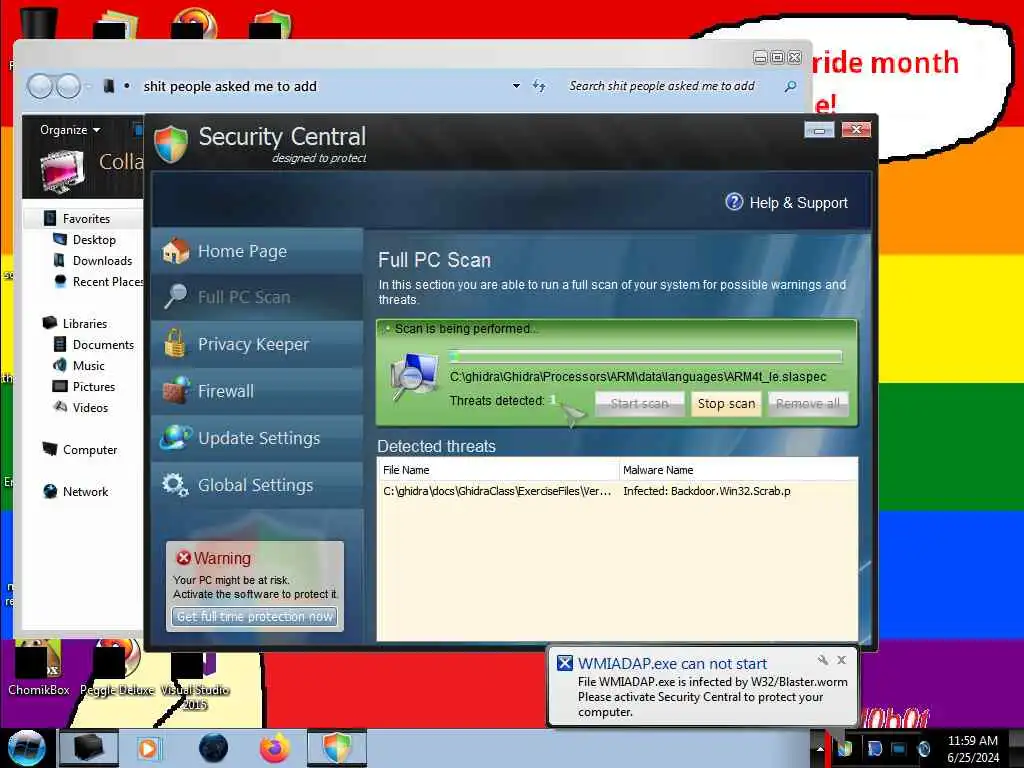Open Organize dropdown in Explorer window
Viewport: 1024px width, 768px height.
pos(70,130)
